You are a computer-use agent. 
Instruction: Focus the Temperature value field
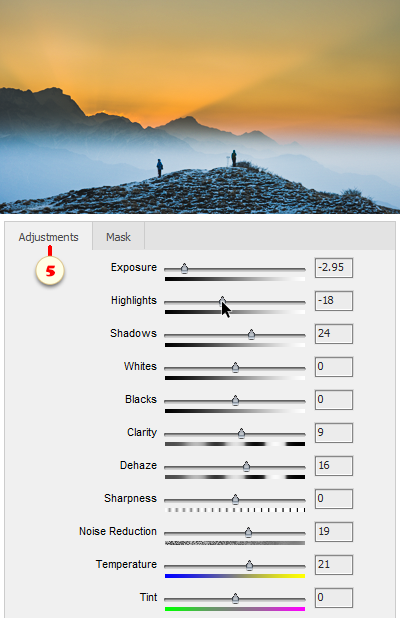click(x=334, y=565)
